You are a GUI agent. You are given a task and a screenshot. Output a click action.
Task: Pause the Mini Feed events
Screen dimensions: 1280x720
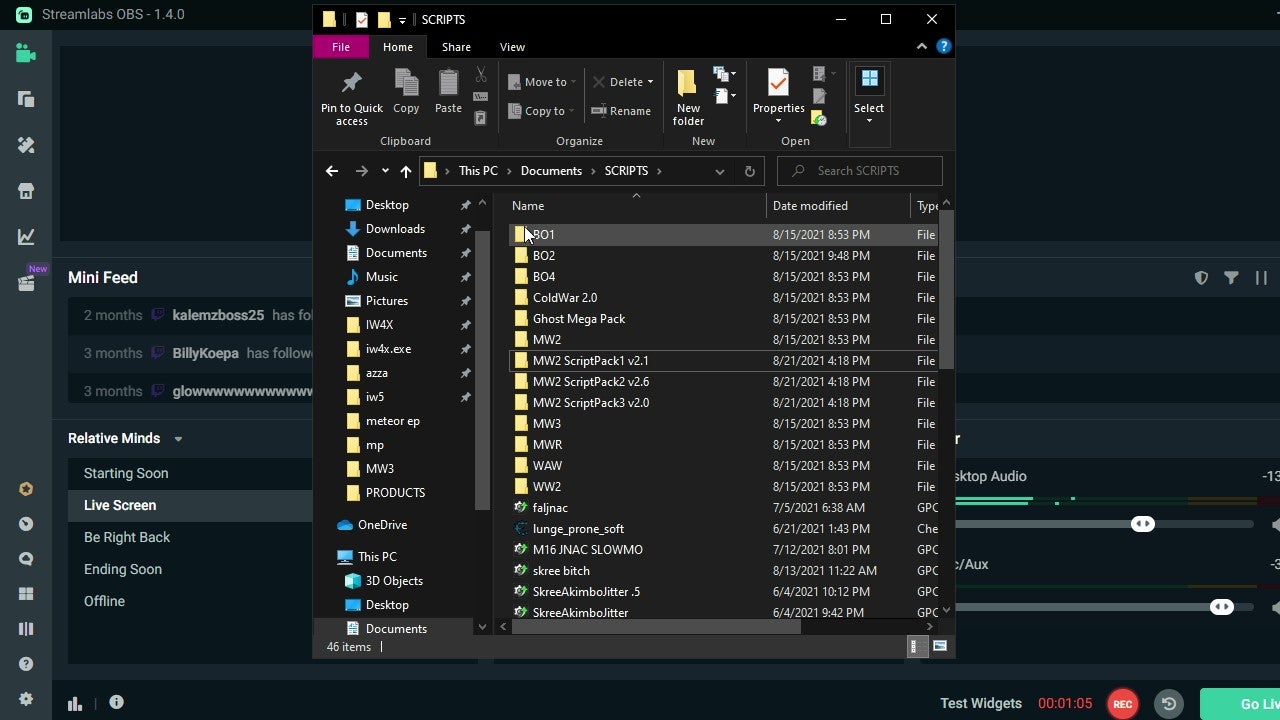point(1261,278)
